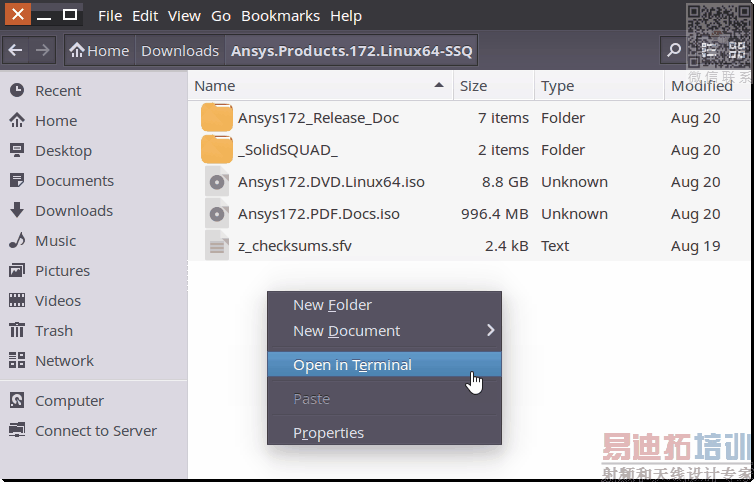The width and height of the screenshot is (756, 484).
Task: Click the Trash sidebar label
Action: 54,331
